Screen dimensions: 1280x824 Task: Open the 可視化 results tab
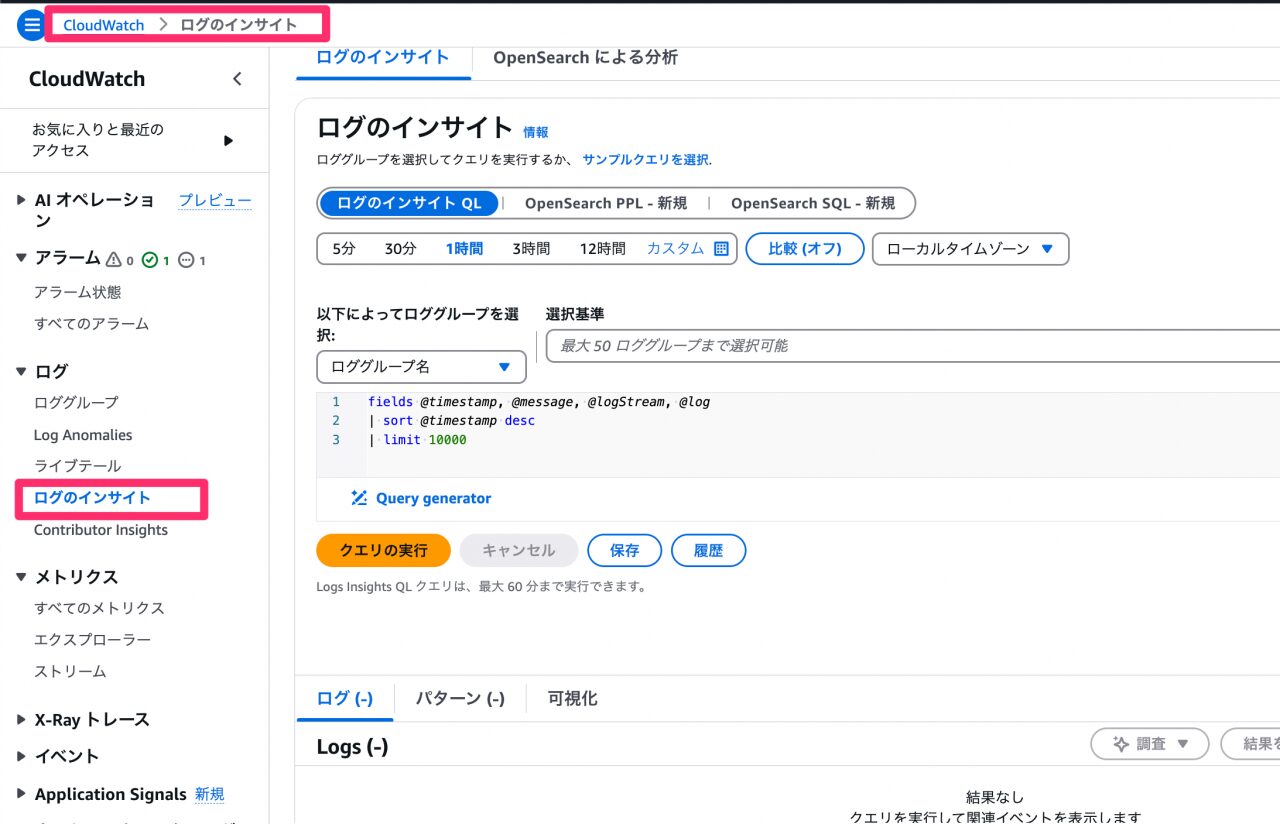[x=573, y=698]
